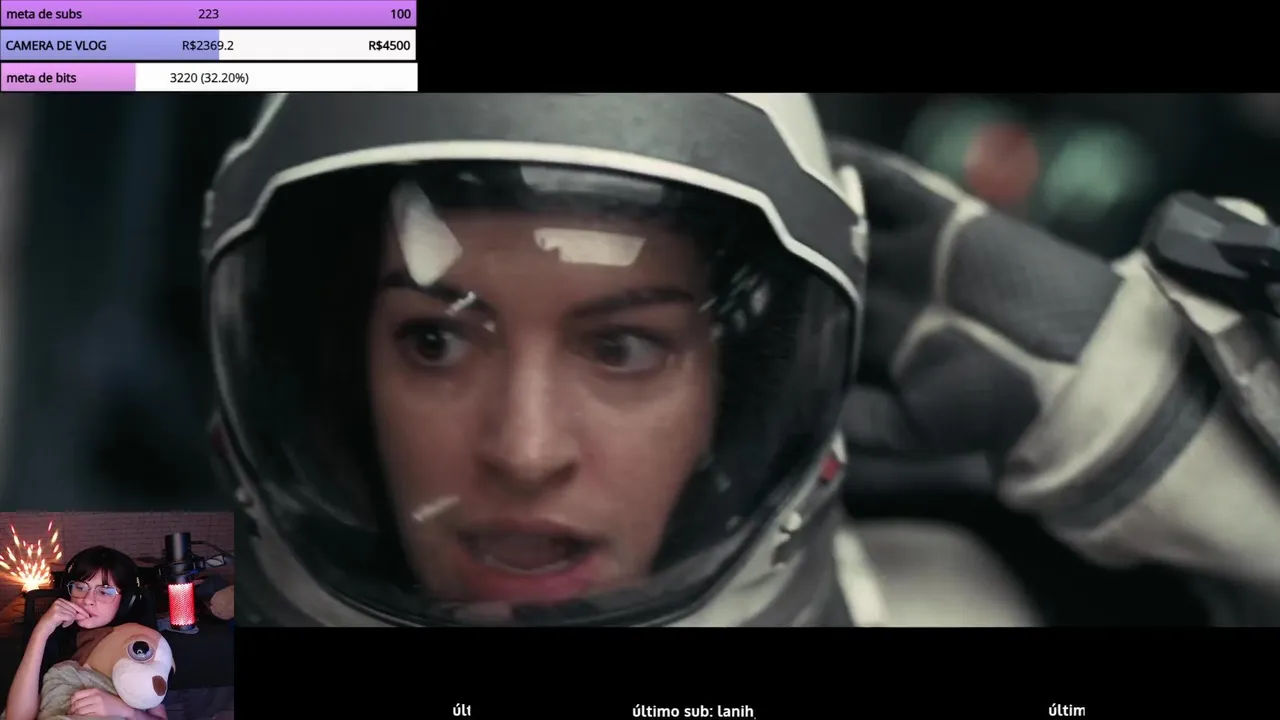The width and height of the screenshot is (1280, 720).
Task: Click the 100 subs goal number
Action: point(400,14)
